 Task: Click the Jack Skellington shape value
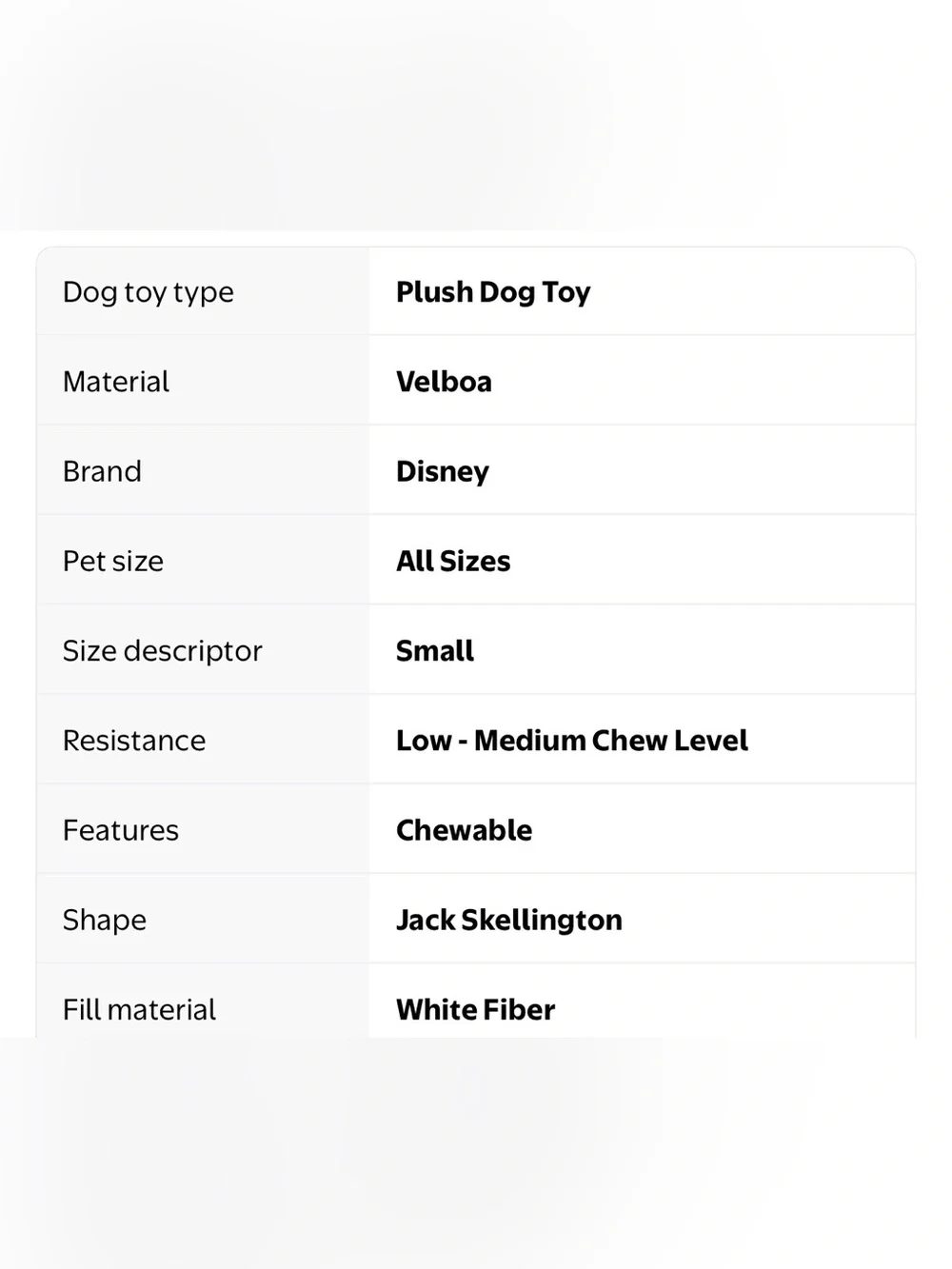point(509,921)
